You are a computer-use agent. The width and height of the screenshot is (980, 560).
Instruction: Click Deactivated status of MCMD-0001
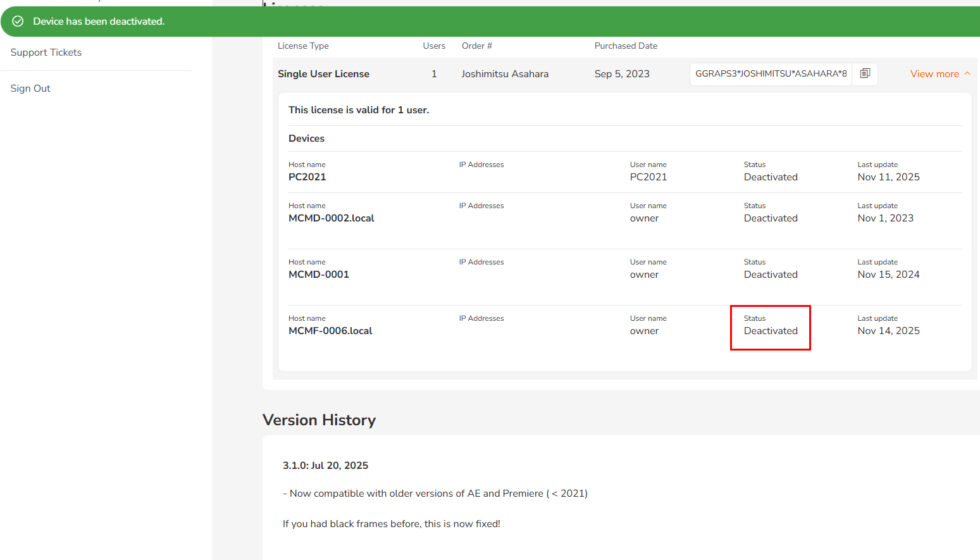tap(770, 274)
